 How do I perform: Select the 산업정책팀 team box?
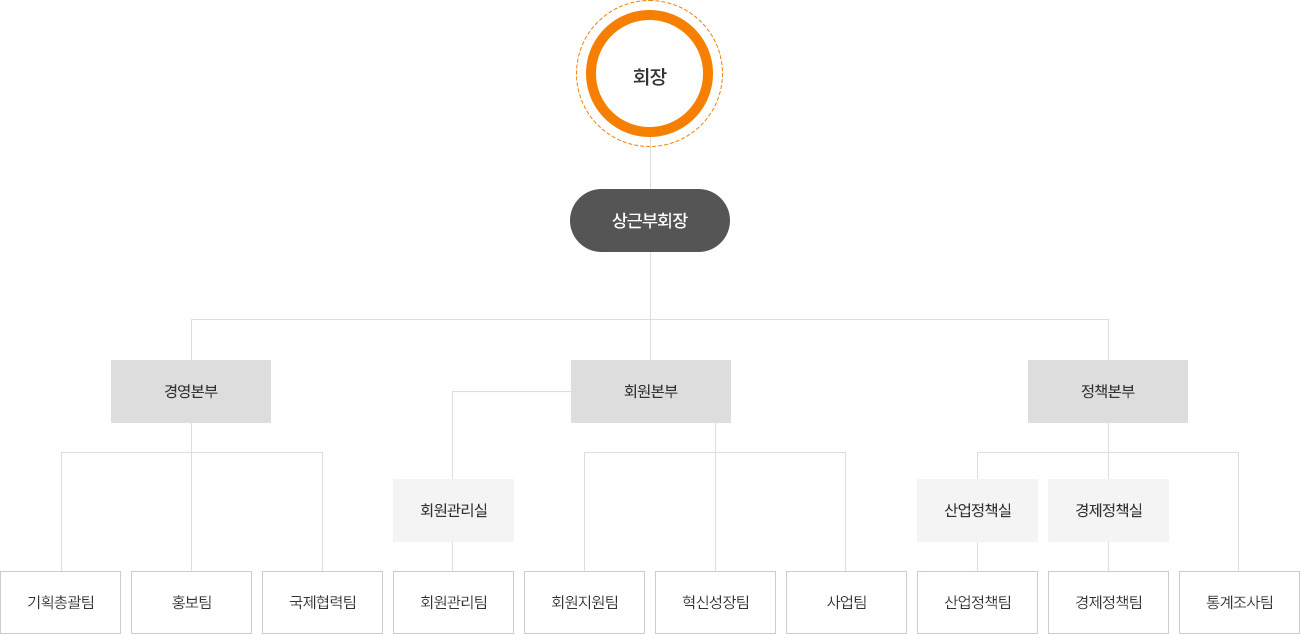click(977, 602)
